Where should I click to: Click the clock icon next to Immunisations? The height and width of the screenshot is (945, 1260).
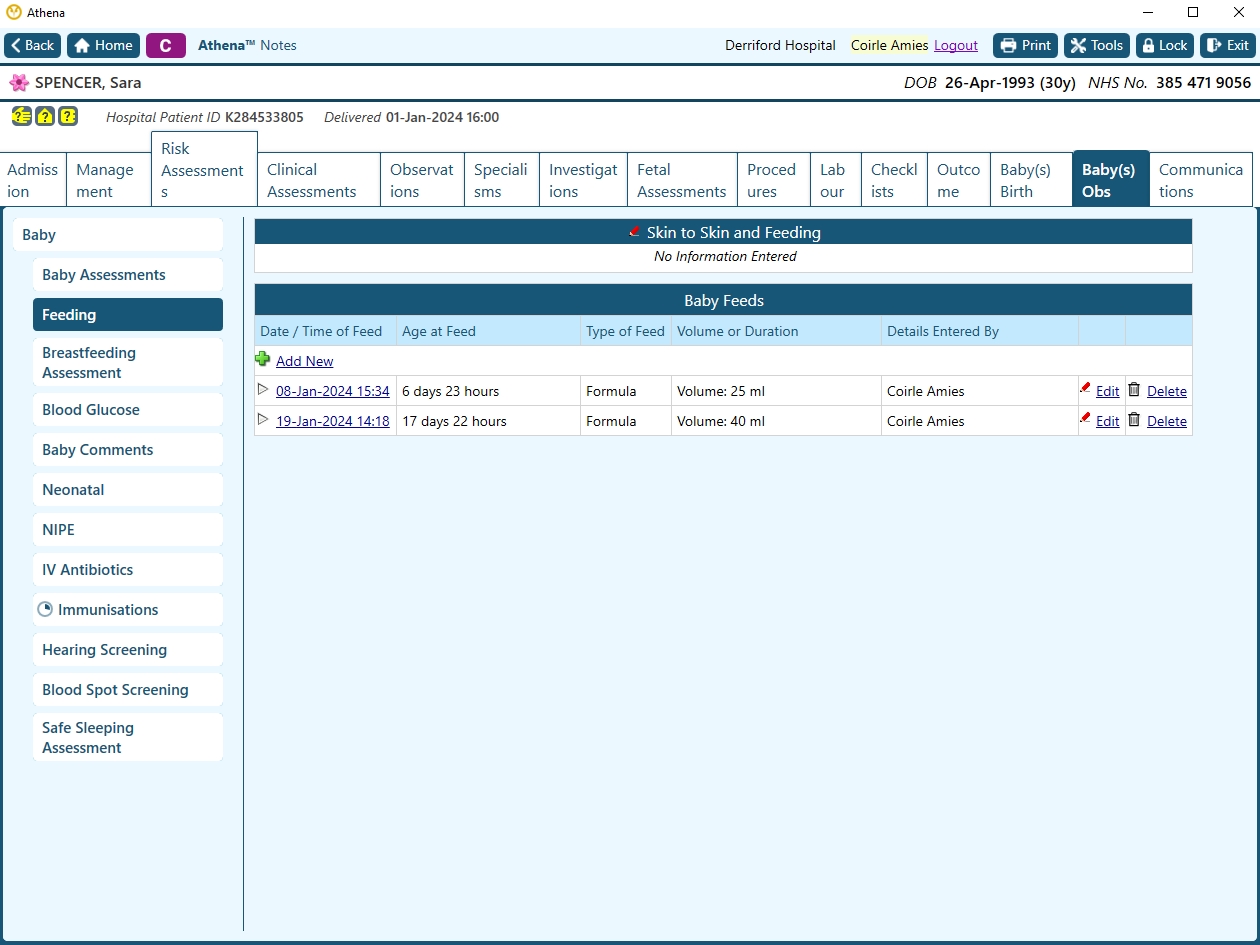point(45,609)
